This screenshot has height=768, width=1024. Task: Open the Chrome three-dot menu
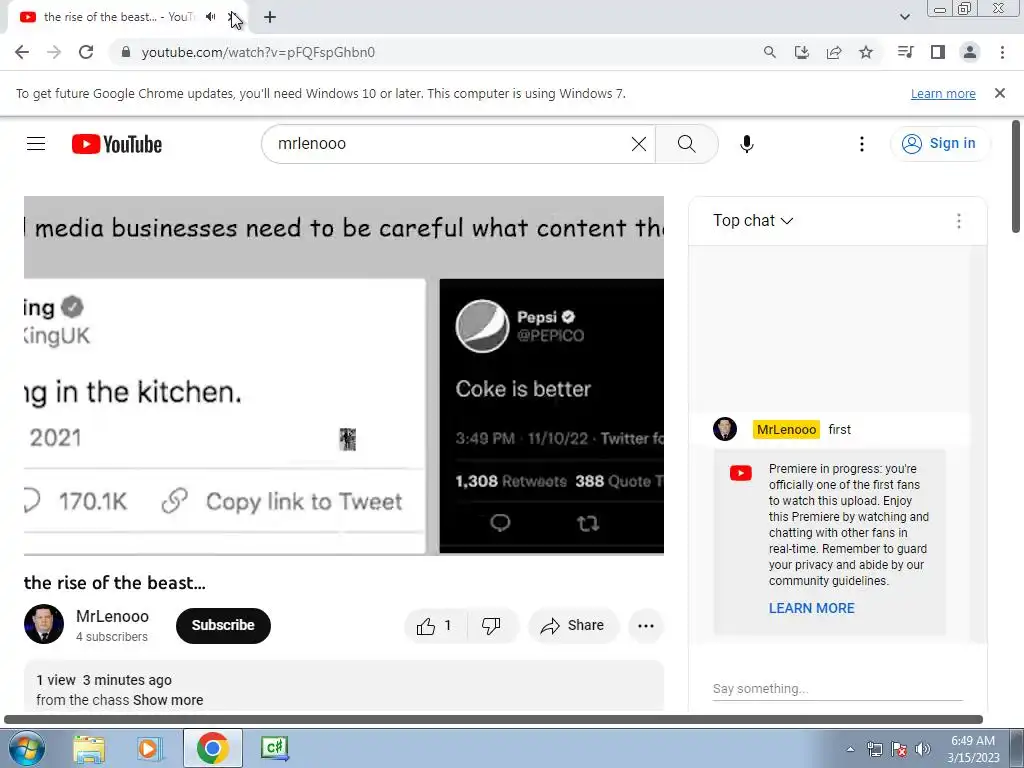(1002, 52)
